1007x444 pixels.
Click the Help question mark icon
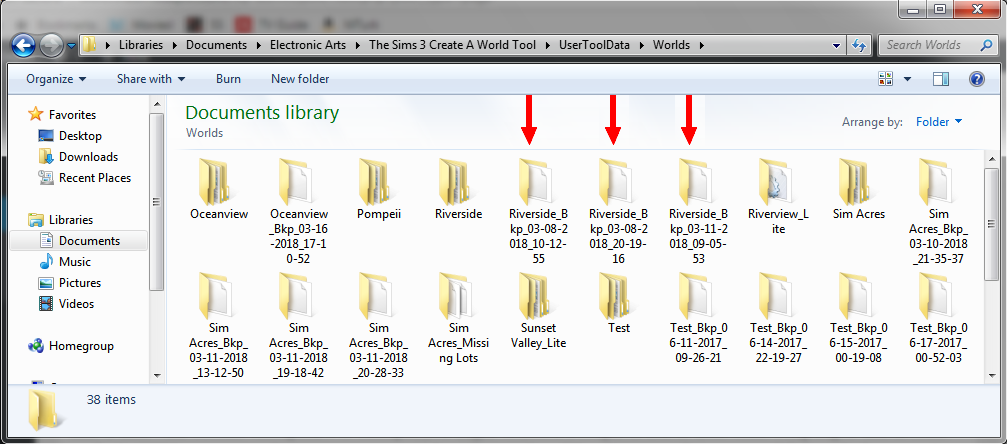pyautogui.click(x=977, y=79)
